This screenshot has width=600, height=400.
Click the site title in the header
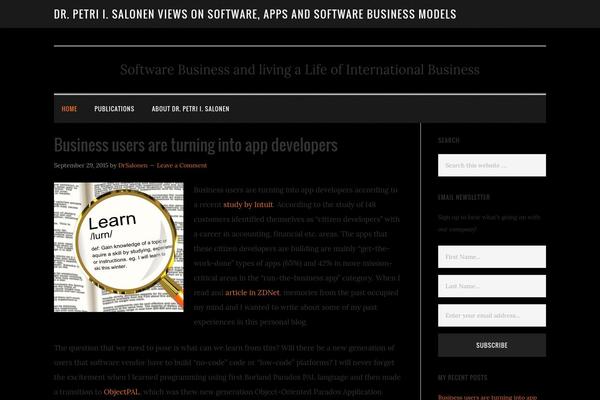point(255,14)
